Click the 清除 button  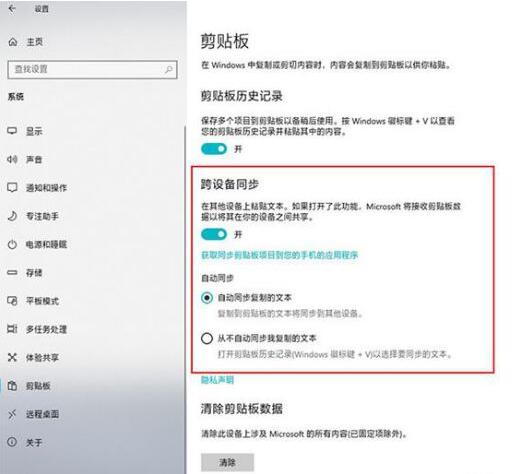click(227, 462)
